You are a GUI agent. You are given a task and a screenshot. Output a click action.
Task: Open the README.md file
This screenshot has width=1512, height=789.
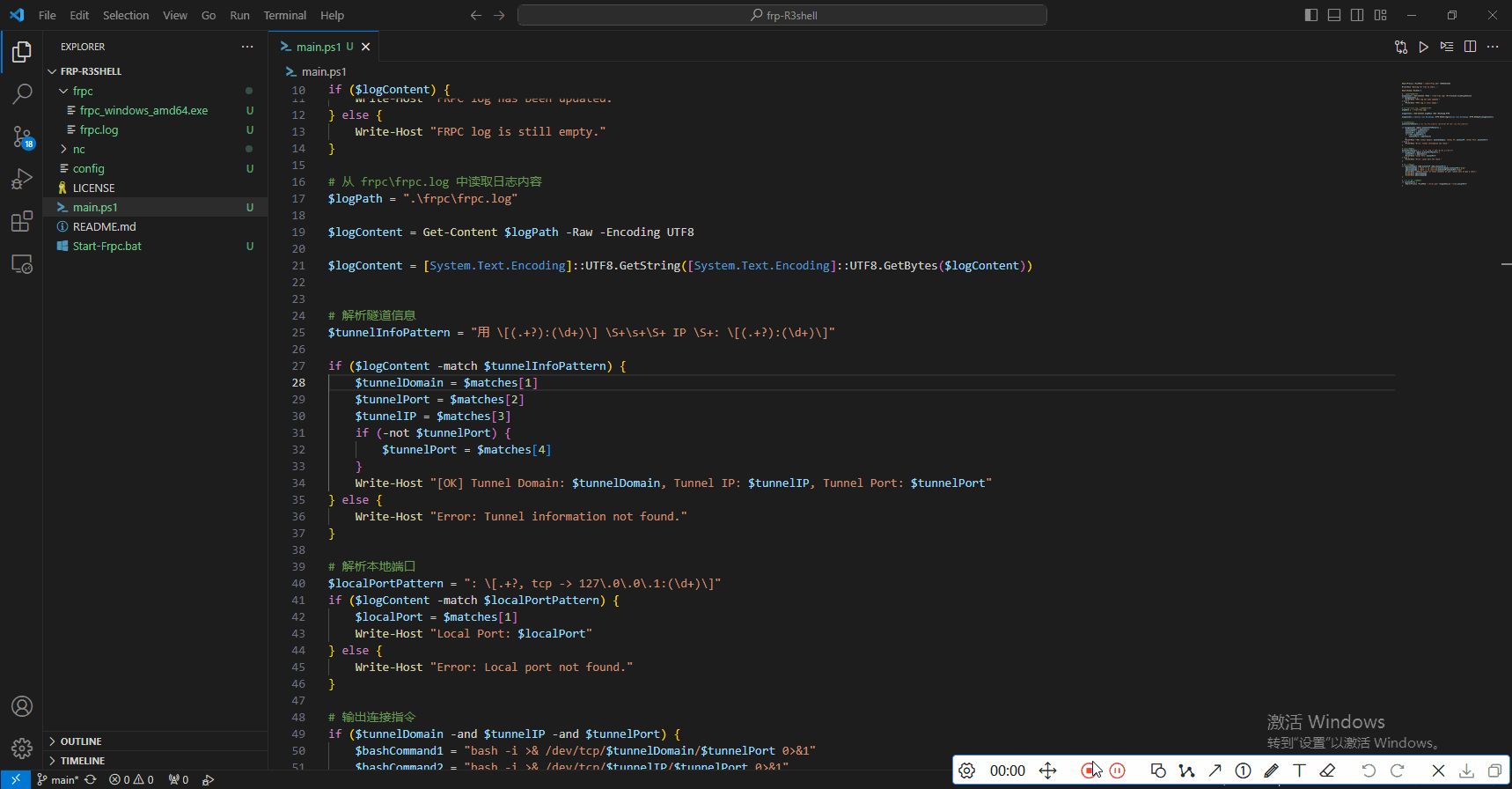pos(155,226)
